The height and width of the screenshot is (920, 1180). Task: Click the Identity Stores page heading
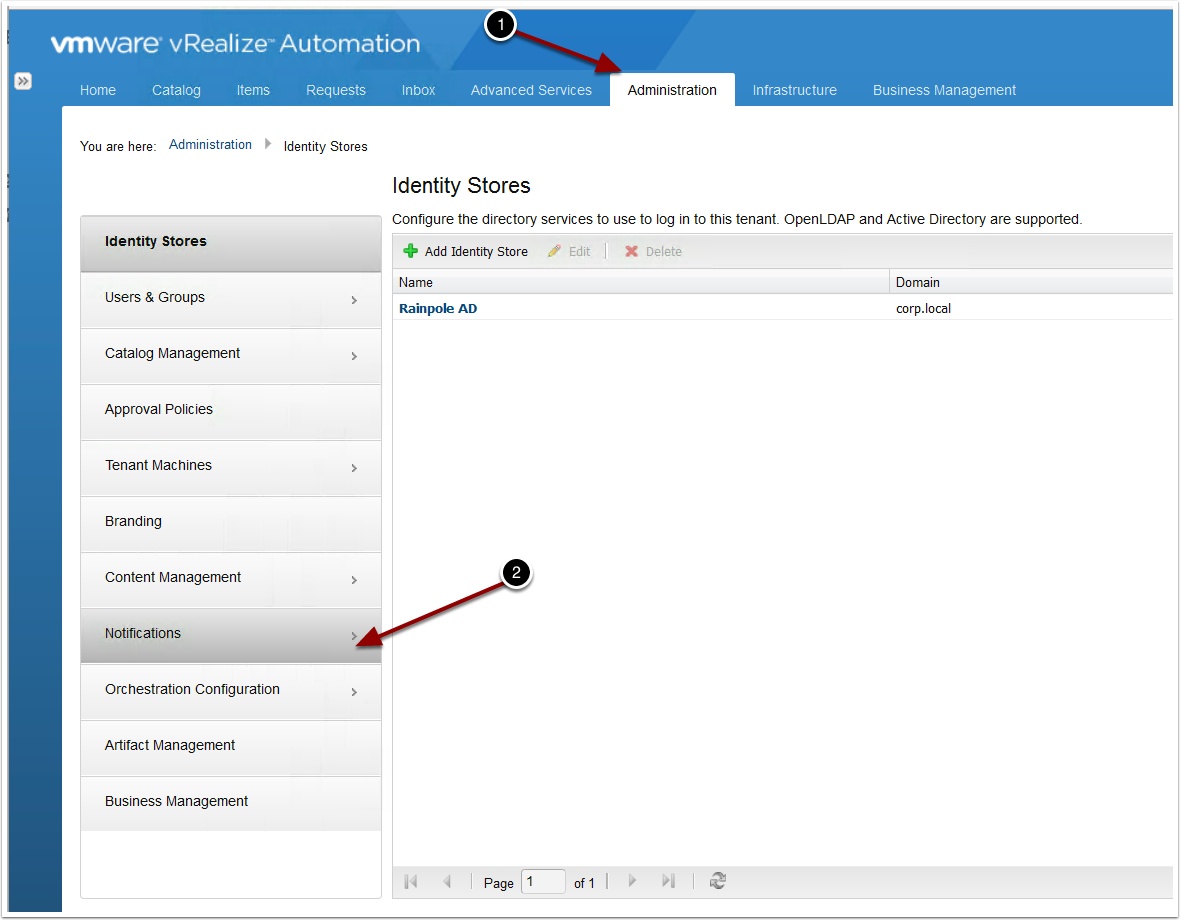(461, 185)
